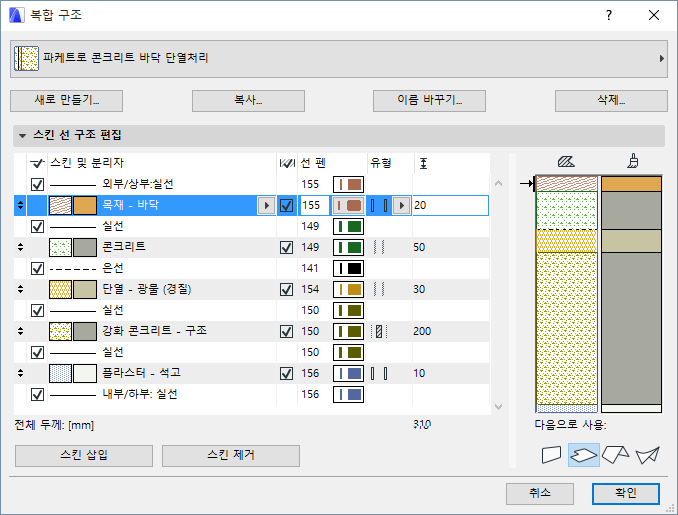Click the 복사... button

pos(248,101)
